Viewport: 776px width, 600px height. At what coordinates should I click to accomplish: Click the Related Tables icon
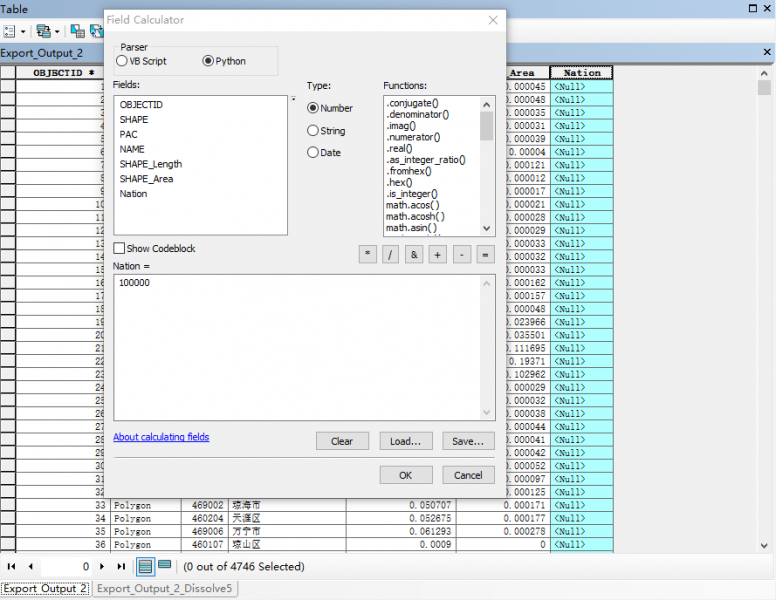(x=42, y=31)
